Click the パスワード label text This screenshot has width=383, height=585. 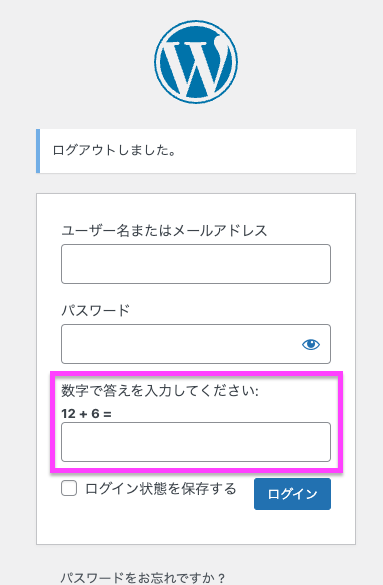(95, 310)
